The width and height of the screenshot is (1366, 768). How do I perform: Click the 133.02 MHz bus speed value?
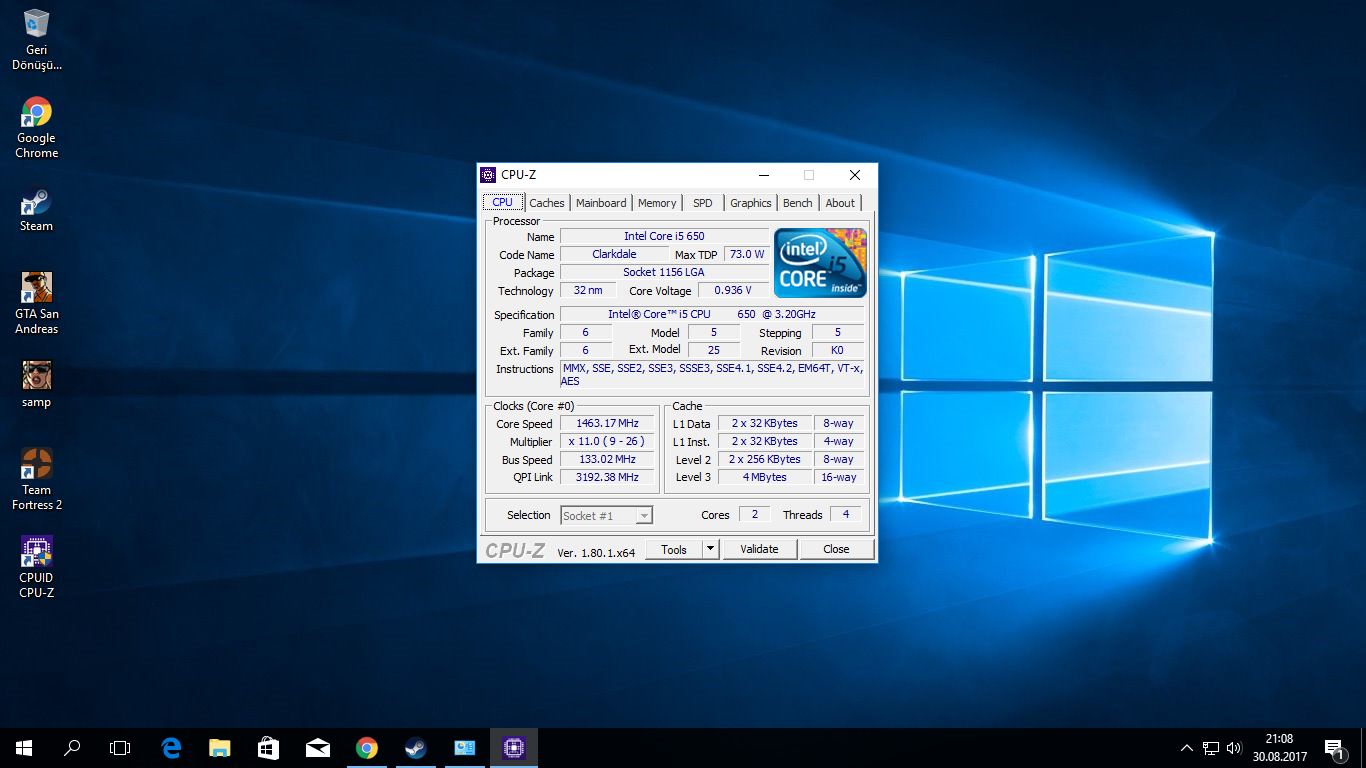607,459
